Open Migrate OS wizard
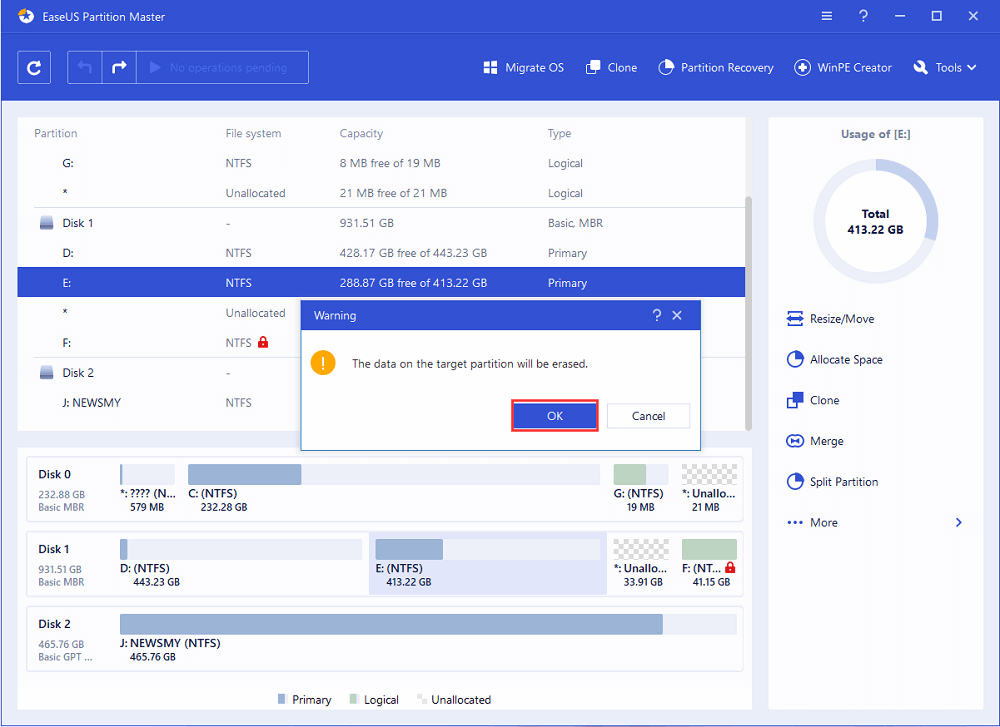 [x=524, y=68]
